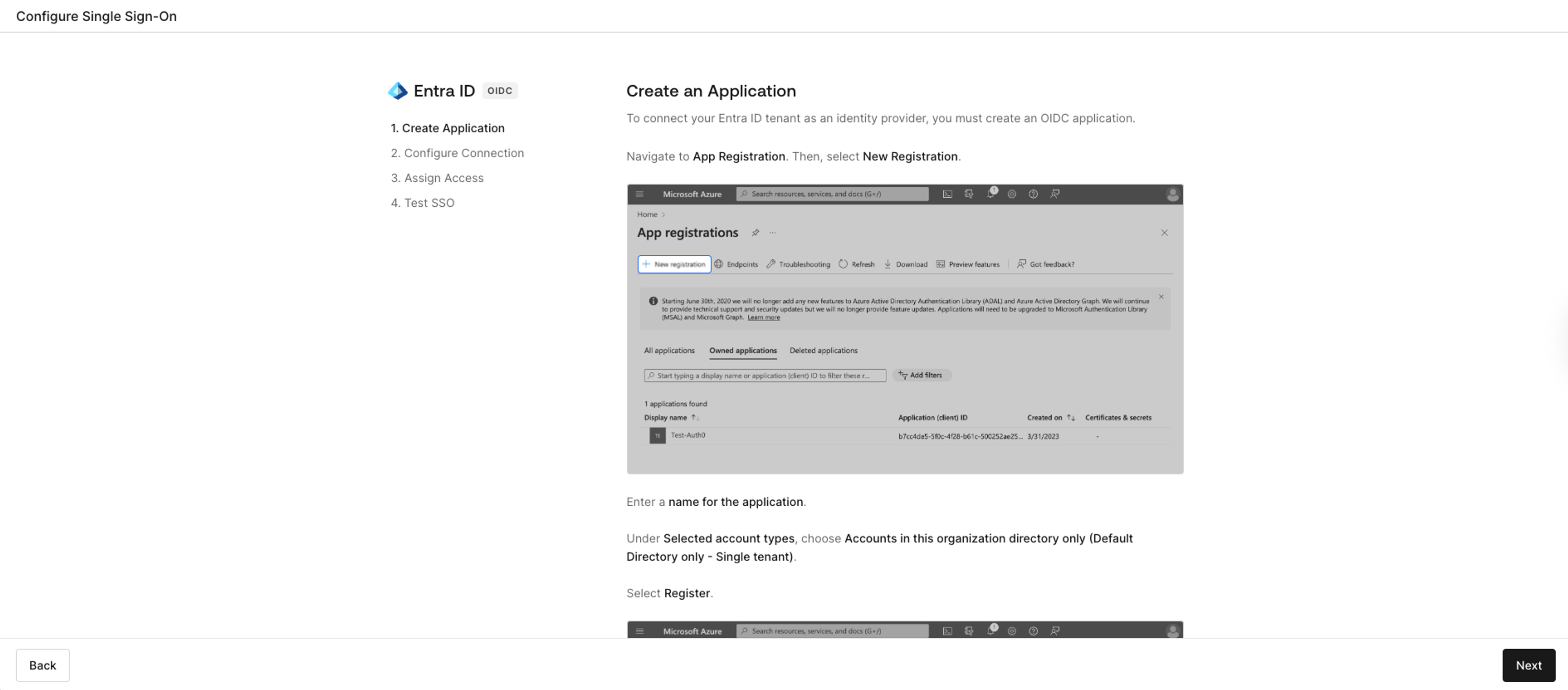Click the pin icon beside App registrations title
The height and width of the screenshot is (690, 1568).
(755, 232)
